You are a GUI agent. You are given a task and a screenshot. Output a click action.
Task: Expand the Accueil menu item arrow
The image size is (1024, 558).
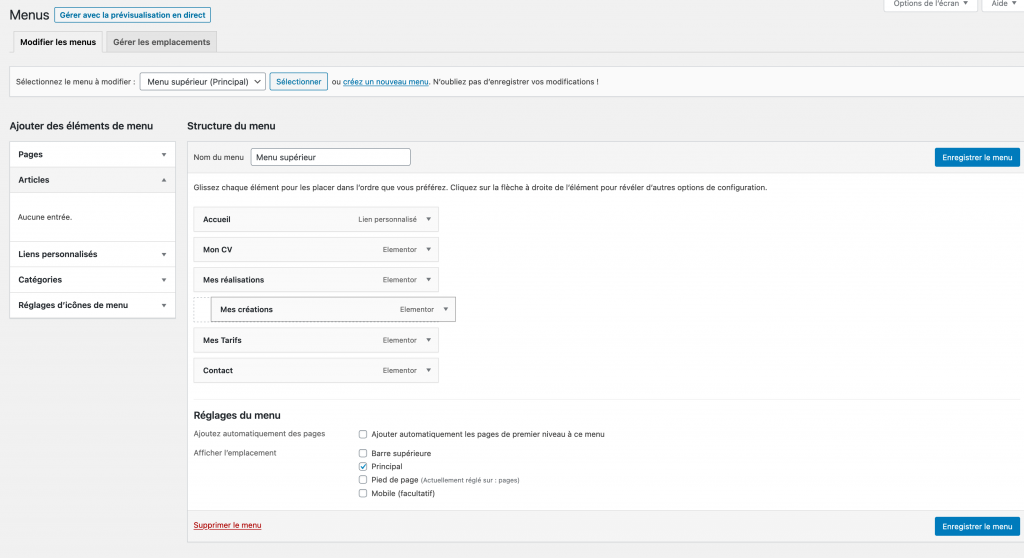[428, 220]
